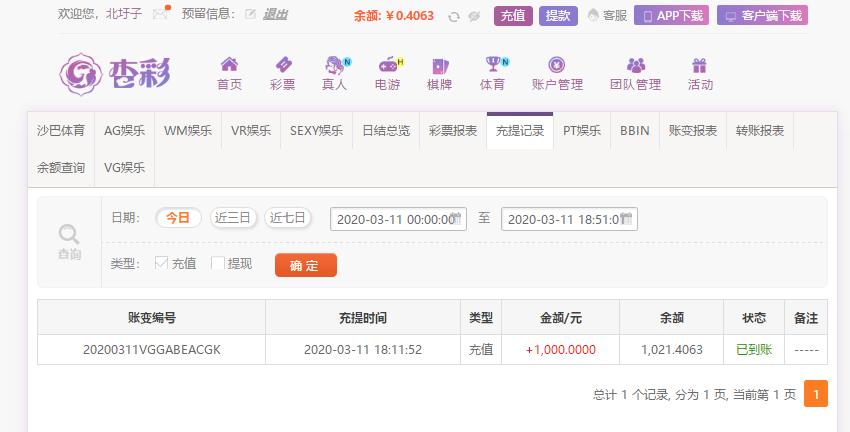The height and width of the screenshot is (432, 850).
Task: Click the start date input field
Action: (398, 219)
